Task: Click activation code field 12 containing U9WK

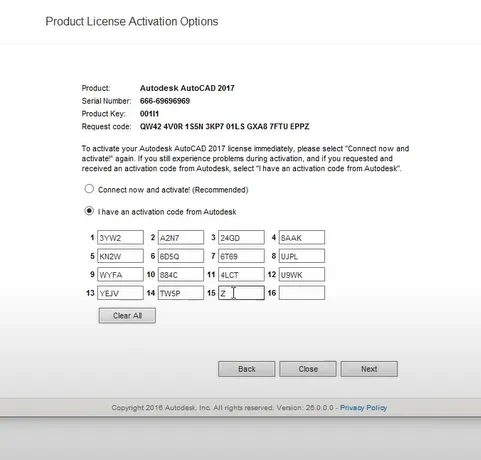Action: click(x=302, y=275)
